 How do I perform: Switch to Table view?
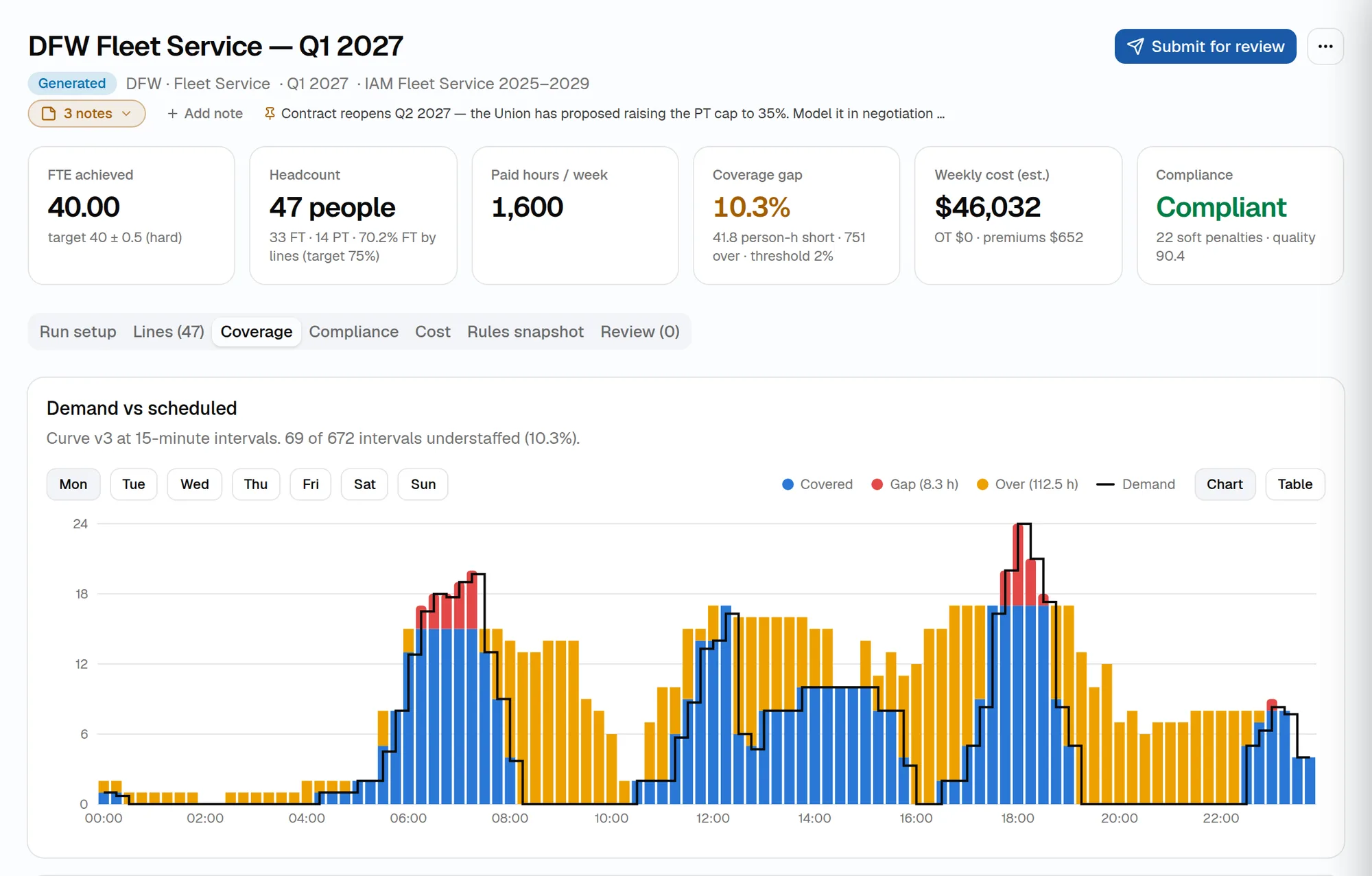pos(1295,484)
